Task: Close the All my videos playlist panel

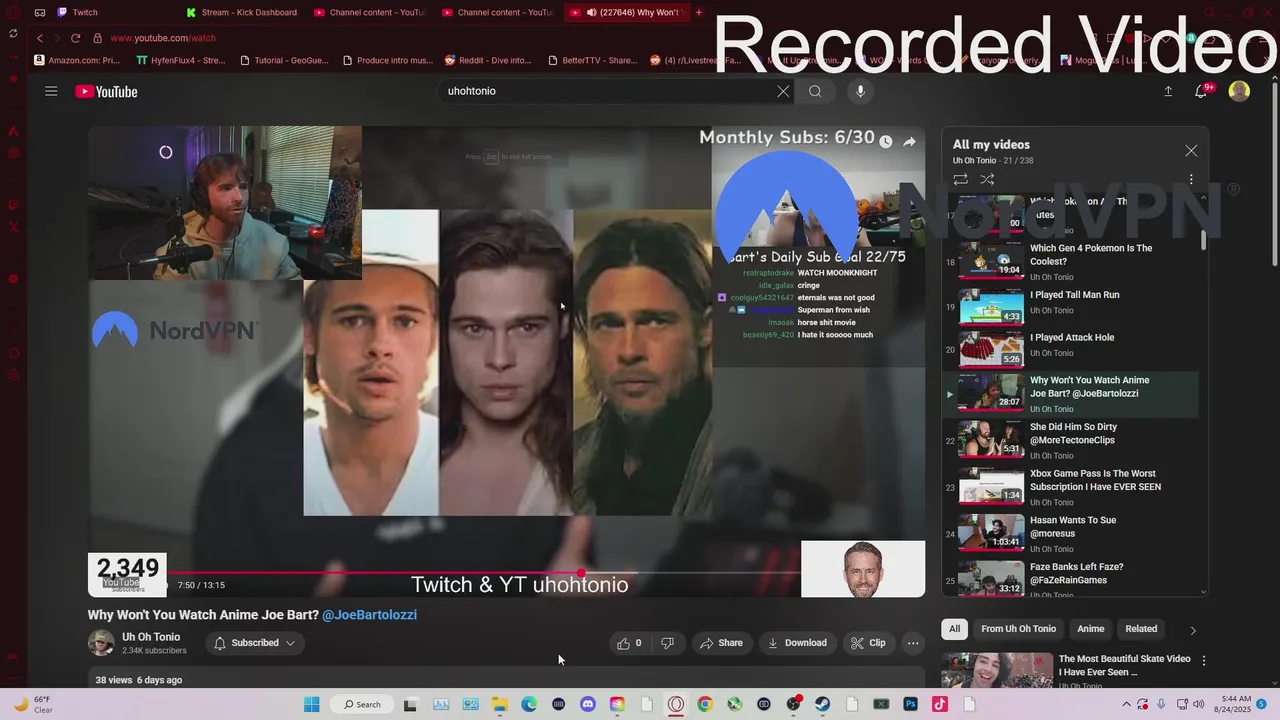Action: pyautogui.click(x=1191, y=151)
